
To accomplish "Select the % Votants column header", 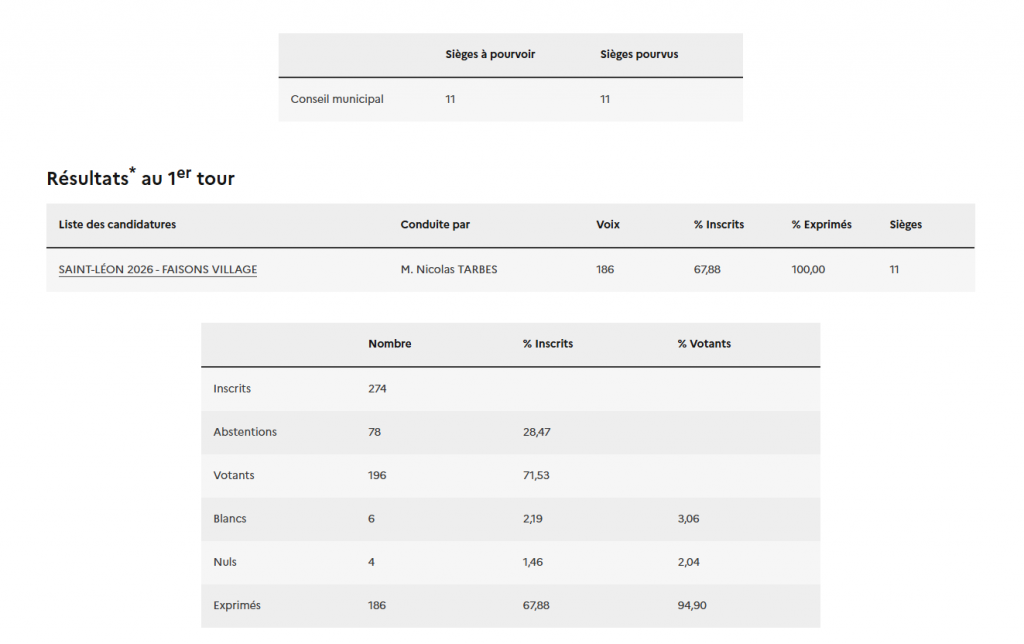I will [x=704, y=344].
